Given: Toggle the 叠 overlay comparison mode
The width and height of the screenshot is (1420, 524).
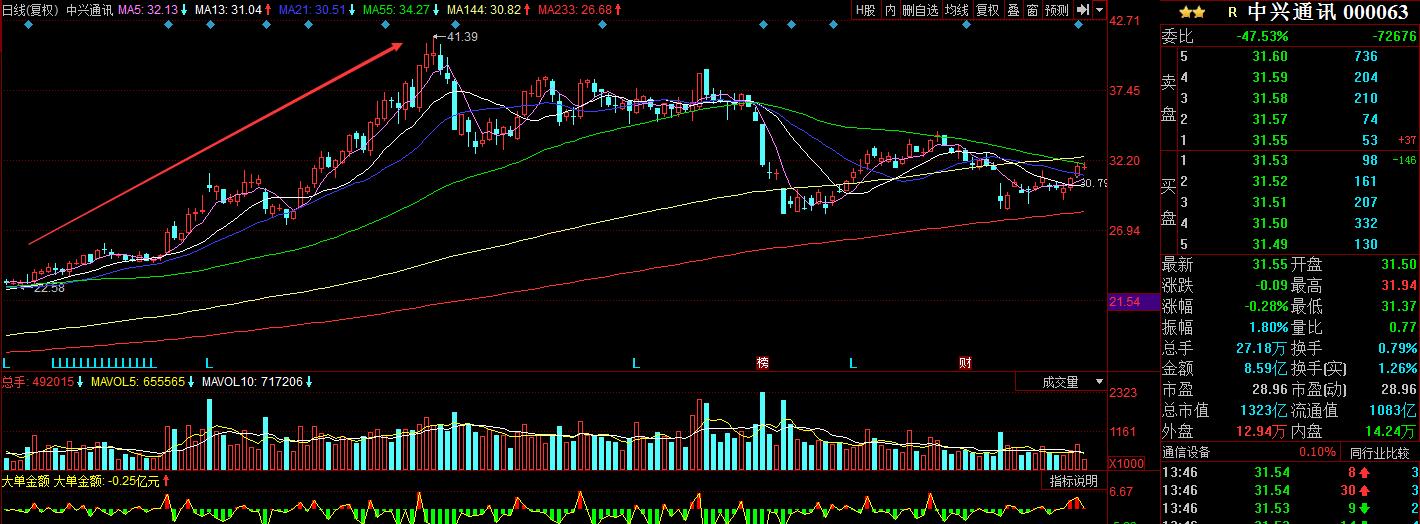Looking at the screenshot, I should [x=1012, y=10].
